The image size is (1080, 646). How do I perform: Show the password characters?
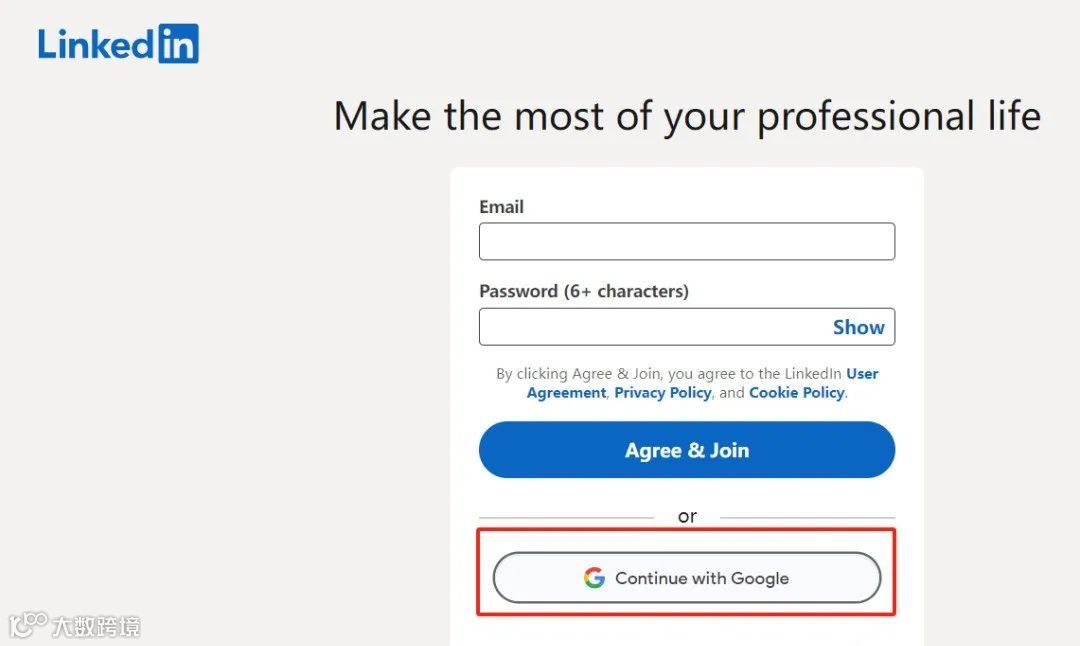858,327
